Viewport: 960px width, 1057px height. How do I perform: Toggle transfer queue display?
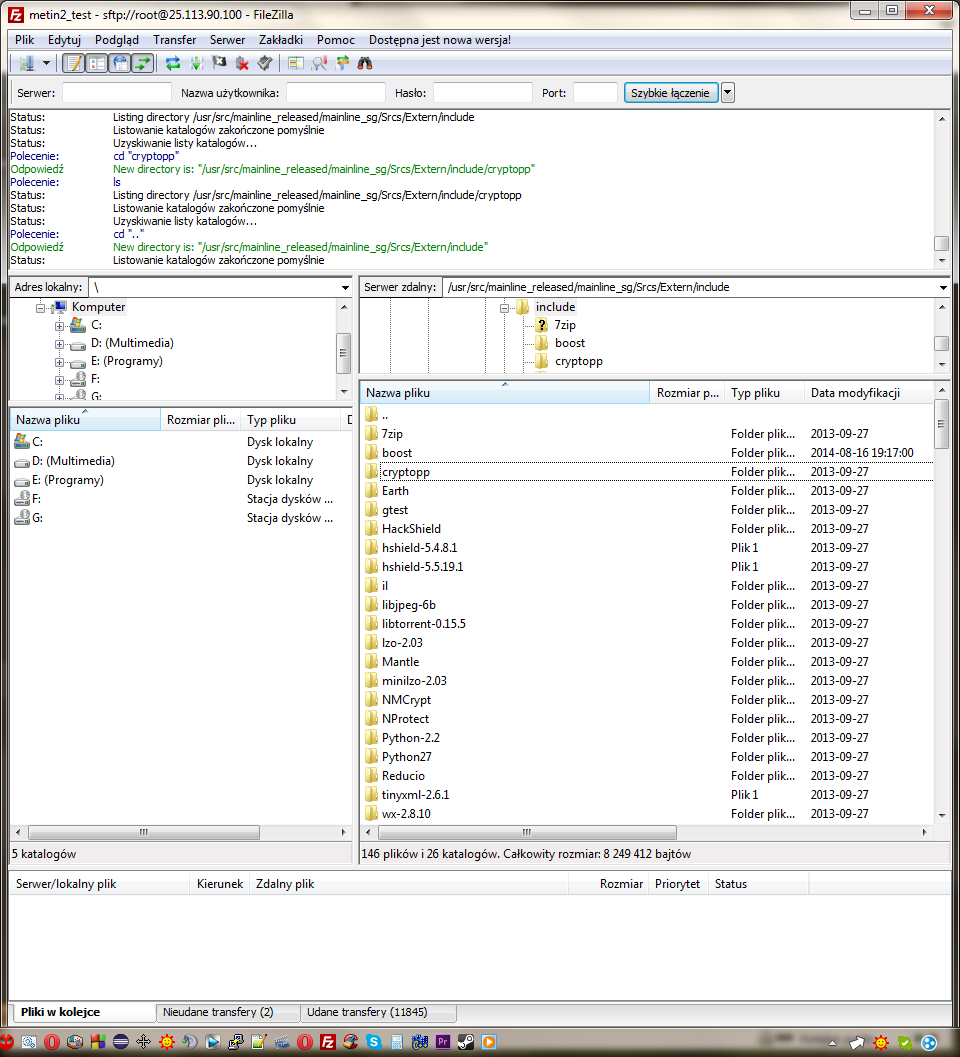[143, 63]
